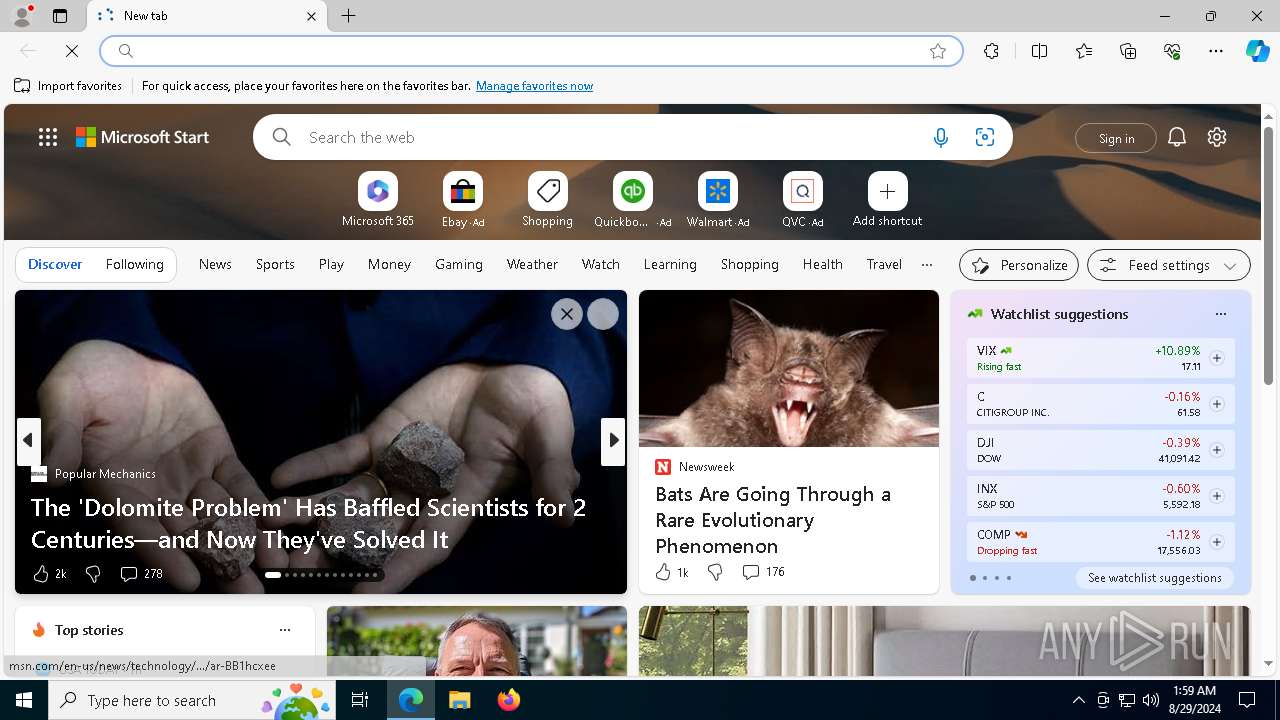Add COMP to the watchlist
Screen dimensions: 1280x720
(x=1216, y=542)
